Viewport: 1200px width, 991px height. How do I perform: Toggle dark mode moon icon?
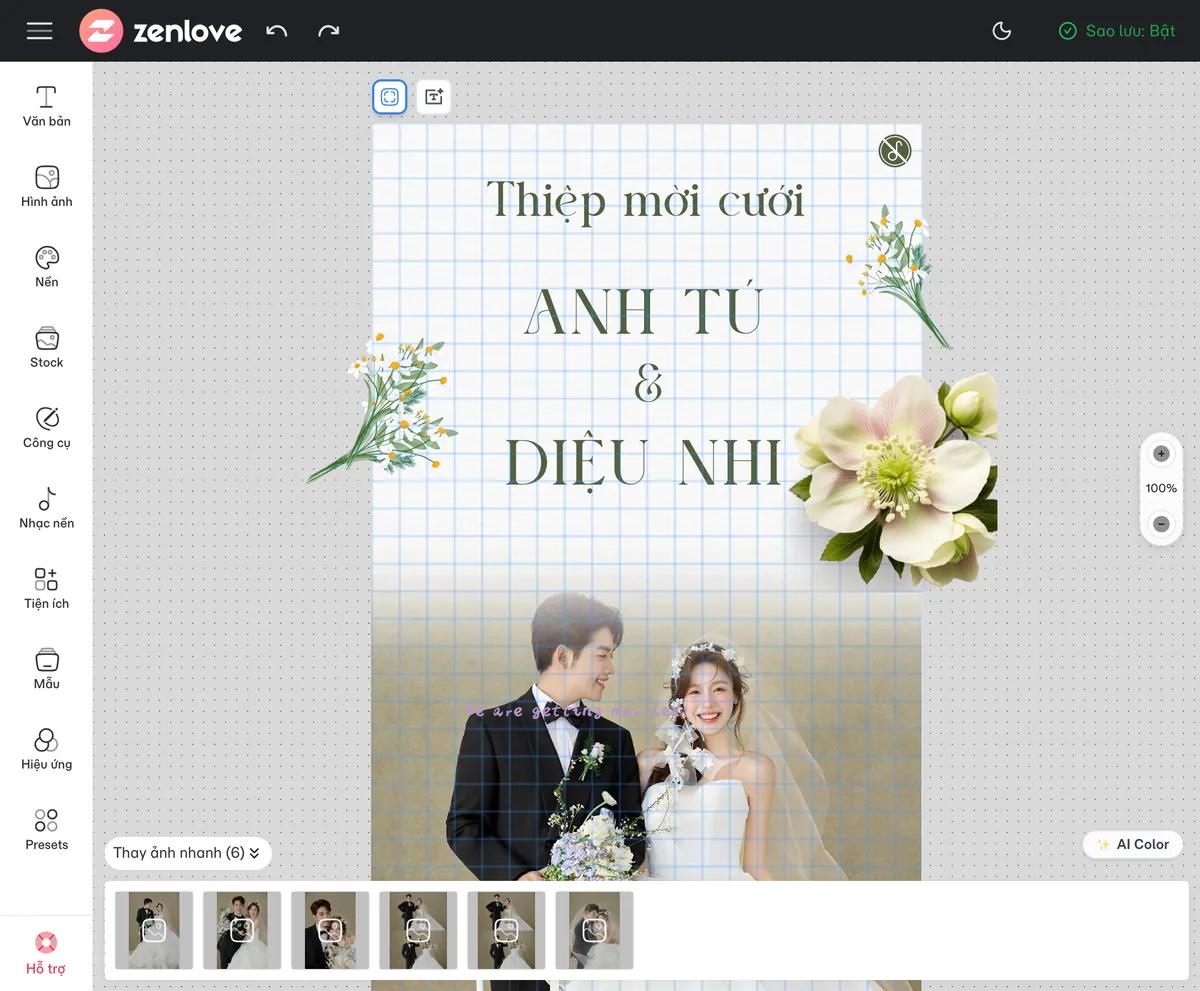[1001, 31]
